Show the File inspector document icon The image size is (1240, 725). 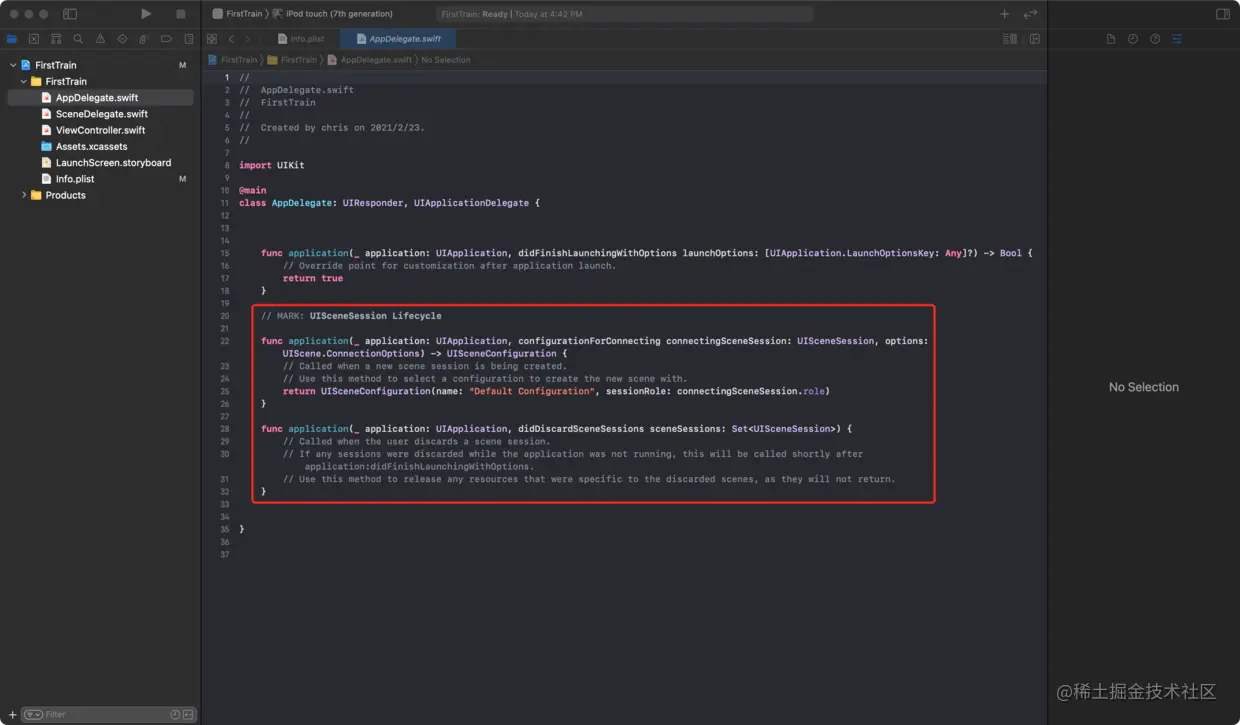click(x=1111, y=38)
